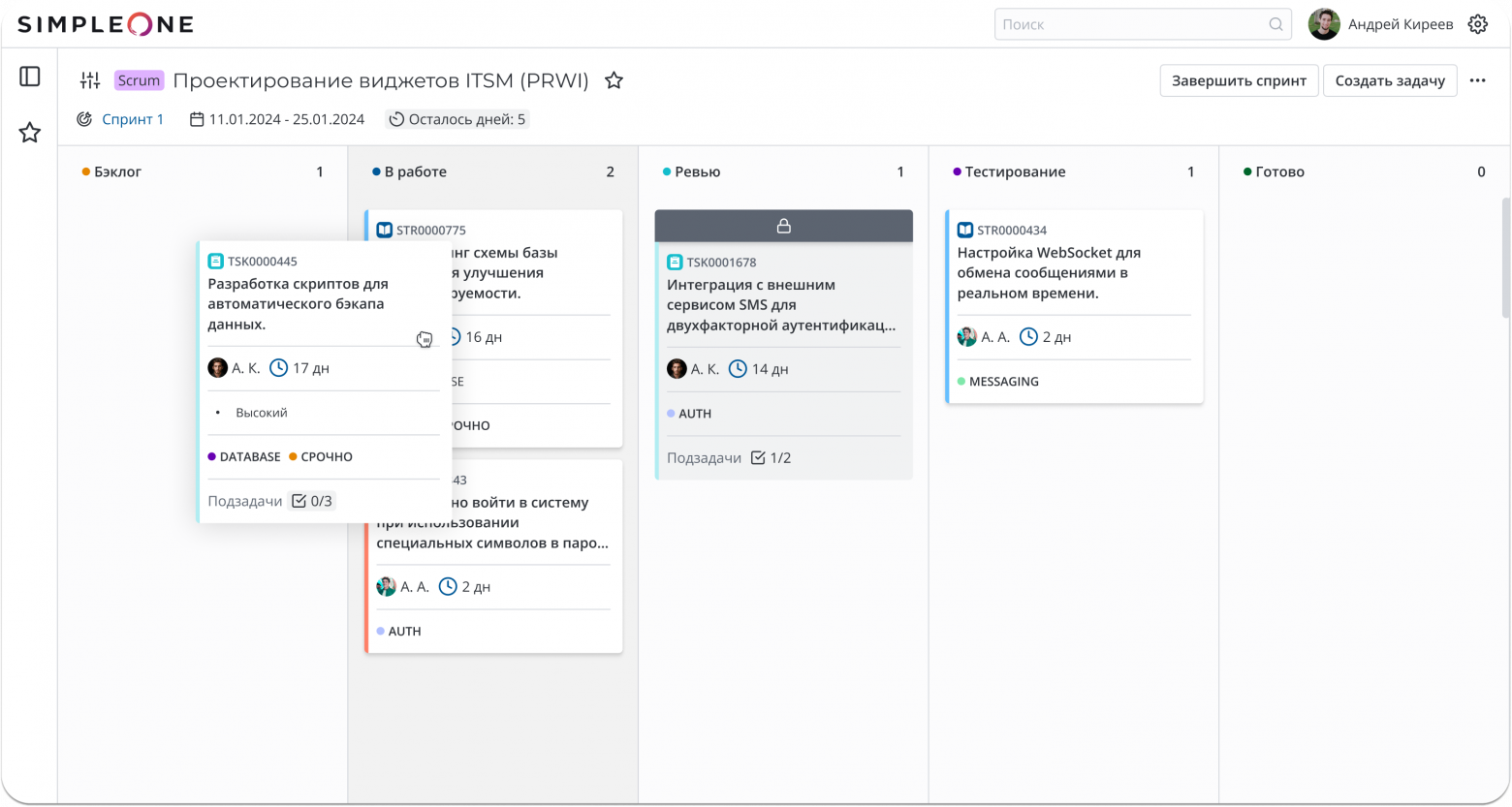Viewport: 1512px width, 807px height.
Task: Open board filter settings sliders icon
Action: pos(90,80)
